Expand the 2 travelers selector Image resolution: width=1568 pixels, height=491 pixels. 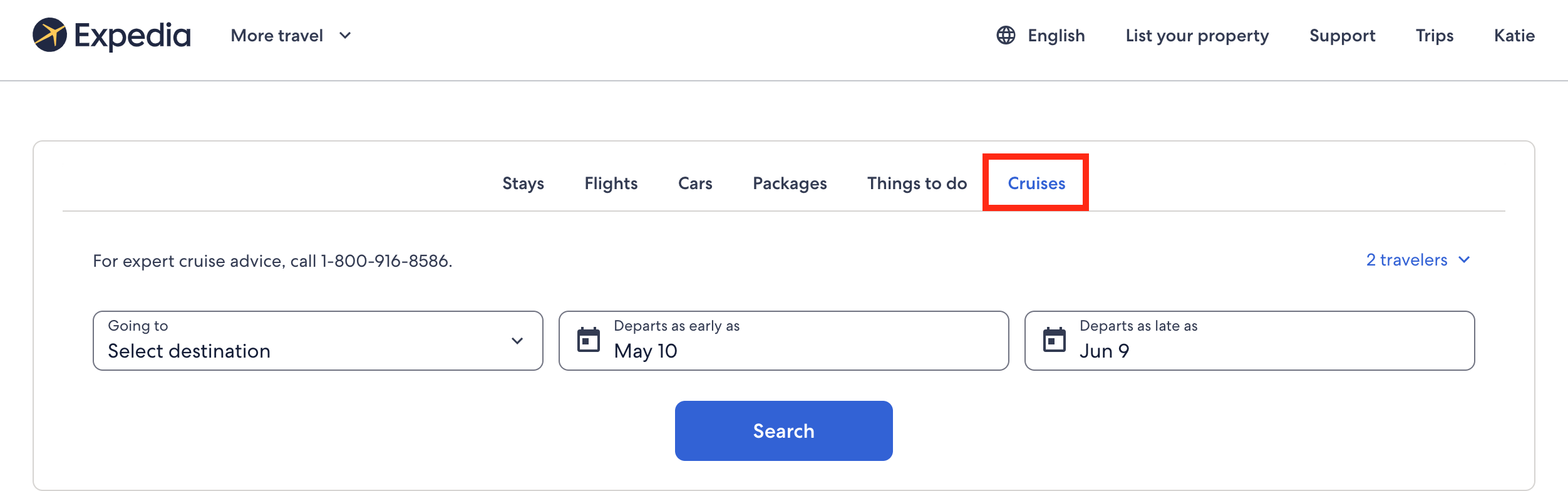coord(1418,260)
